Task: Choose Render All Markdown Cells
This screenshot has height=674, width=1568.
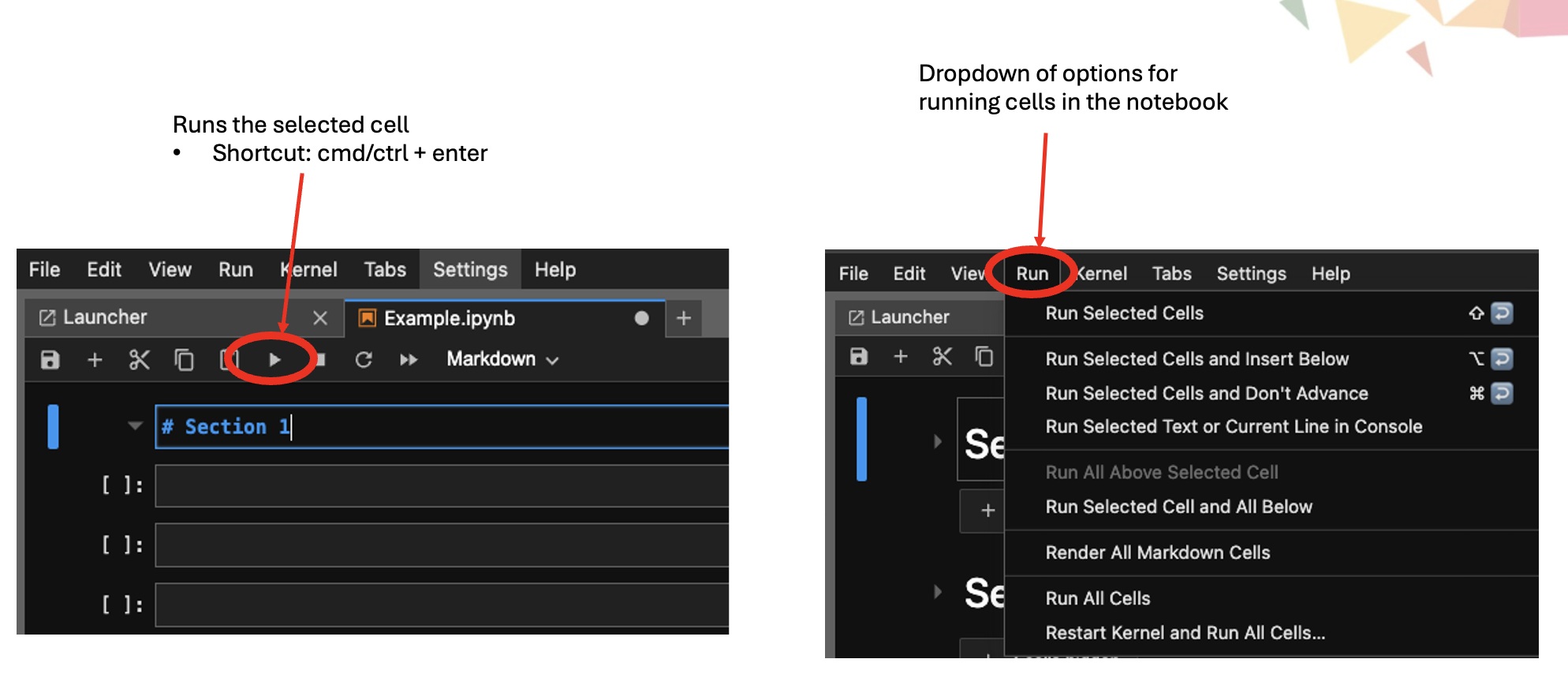Action: point(1157,552)
